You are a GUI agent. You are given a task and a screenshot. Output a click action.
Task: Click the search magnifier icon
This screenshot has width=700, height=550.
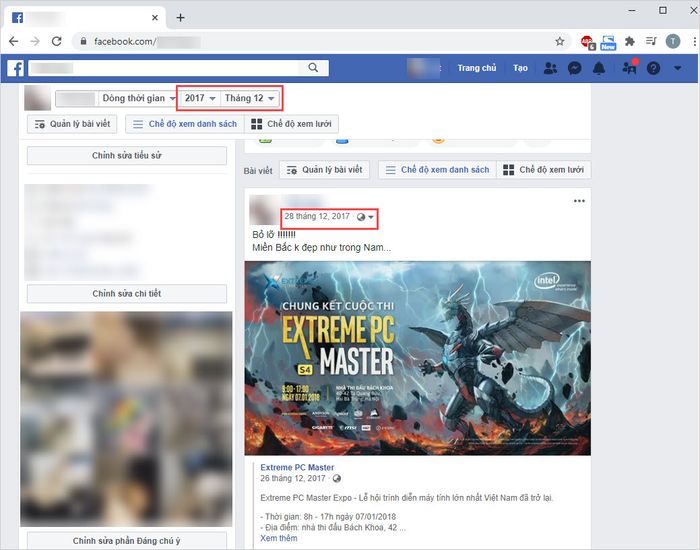pos(313,68)
